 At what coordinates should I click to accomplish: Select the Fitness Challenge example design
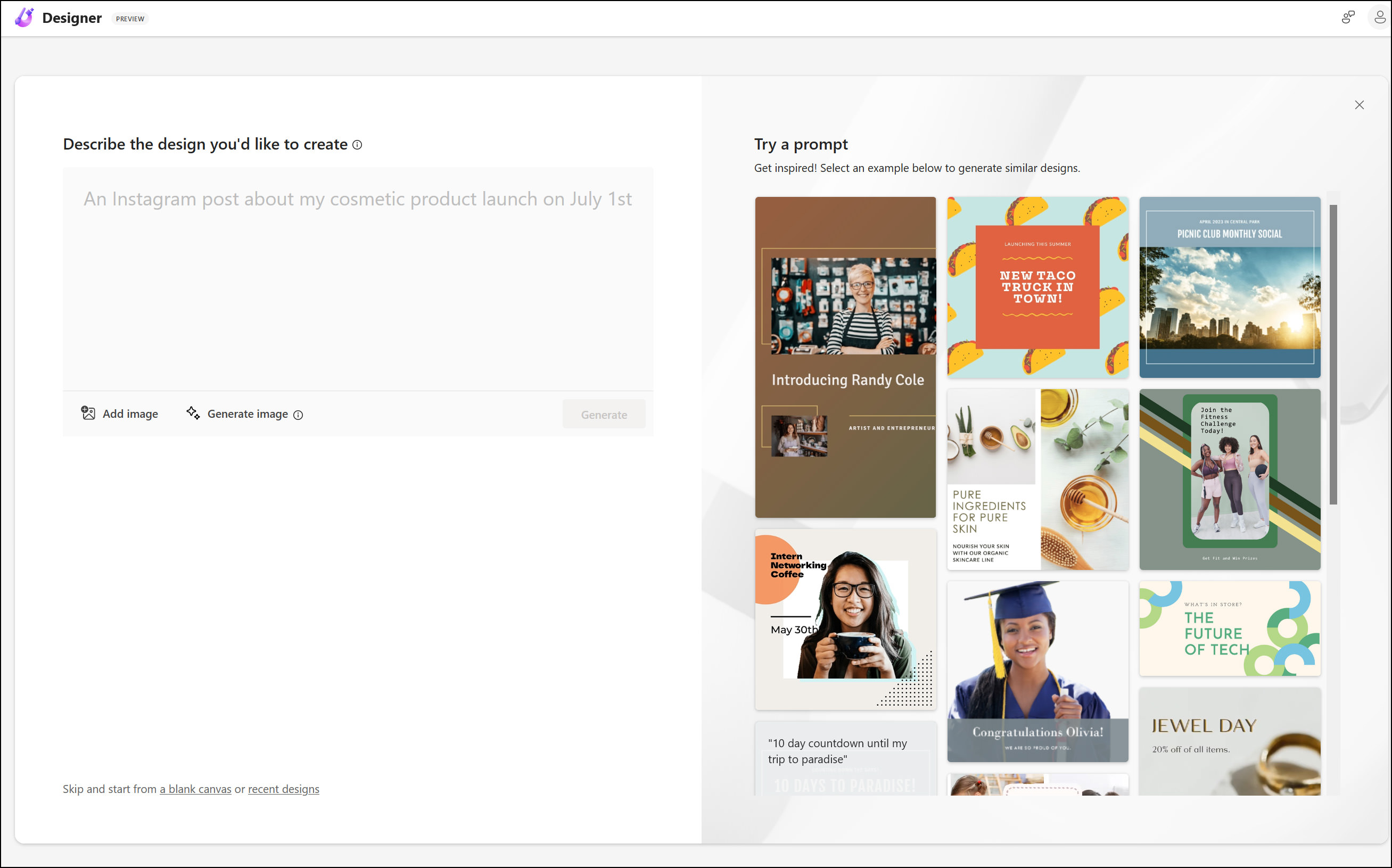(x=1230, y=480)
